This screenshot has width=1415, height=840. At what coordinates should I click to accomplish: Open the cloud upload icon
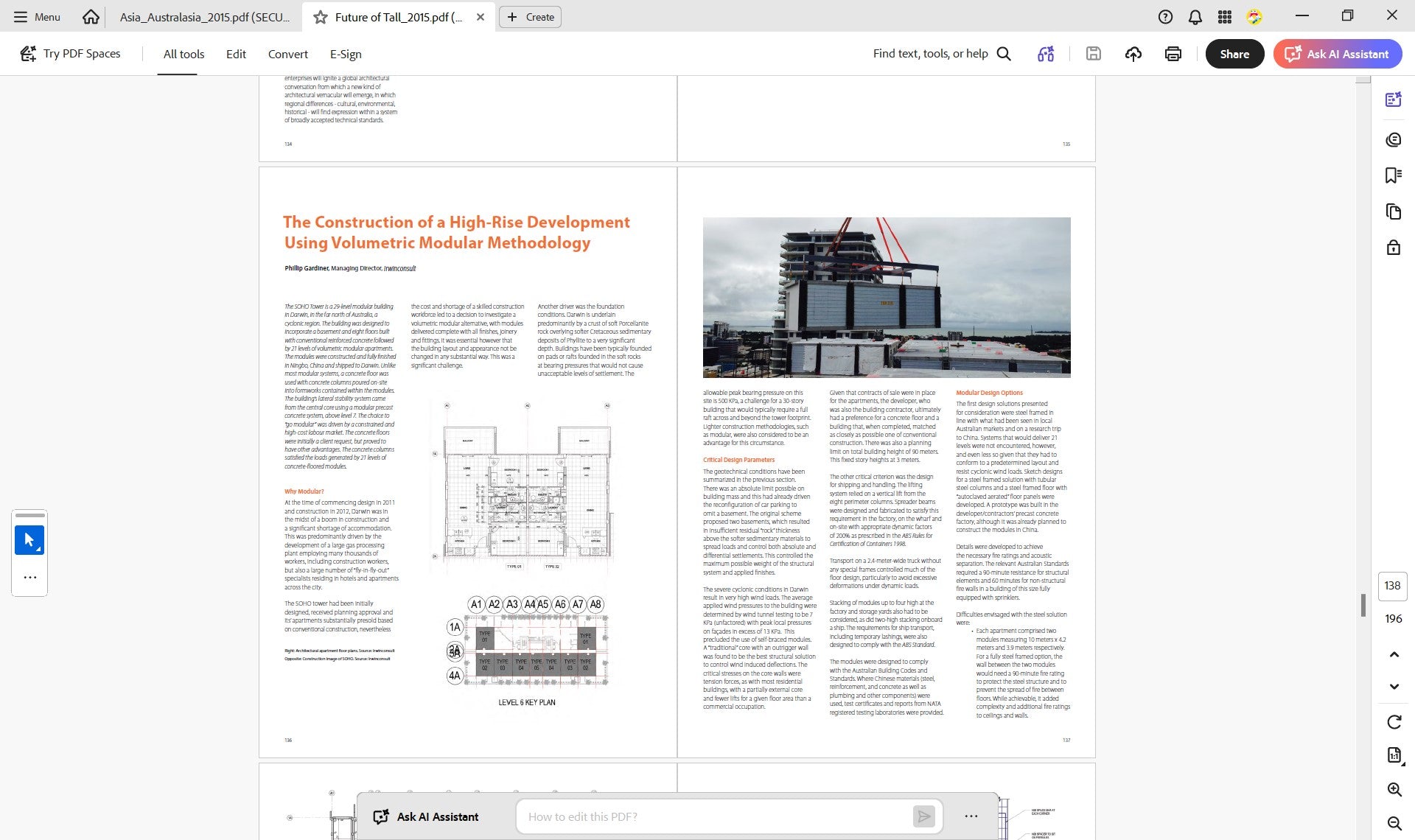coord(1133,54)
